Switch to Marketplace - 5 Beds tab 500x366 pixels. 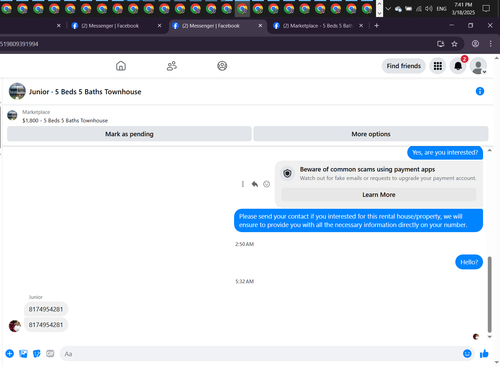coord(317,26)
